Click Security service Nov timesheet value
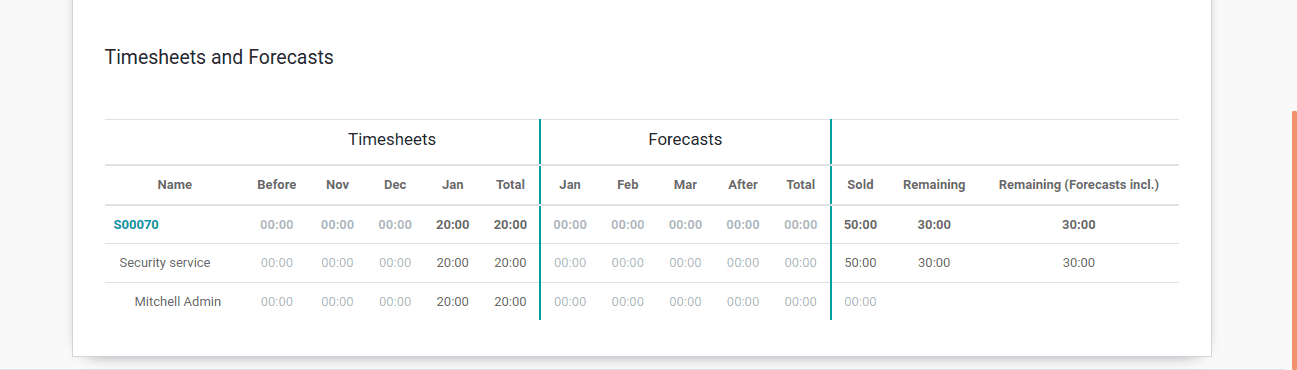This screenshot has height=370, width=1297. (x=337, y=263)
